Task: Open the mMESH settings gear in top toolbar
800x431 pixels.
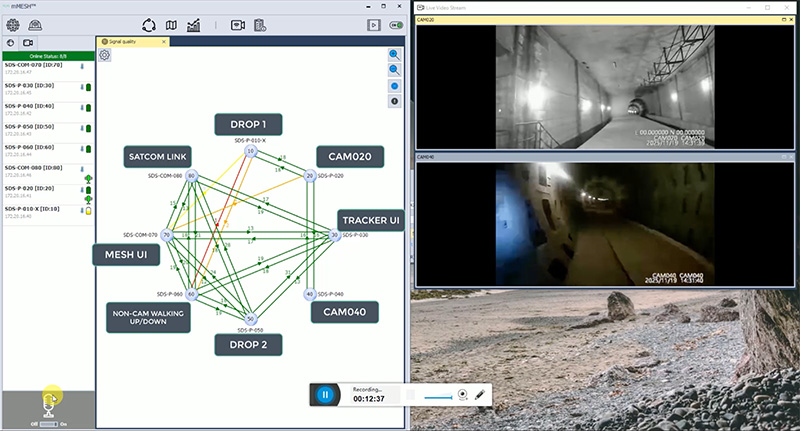Action: pos(14,25)
